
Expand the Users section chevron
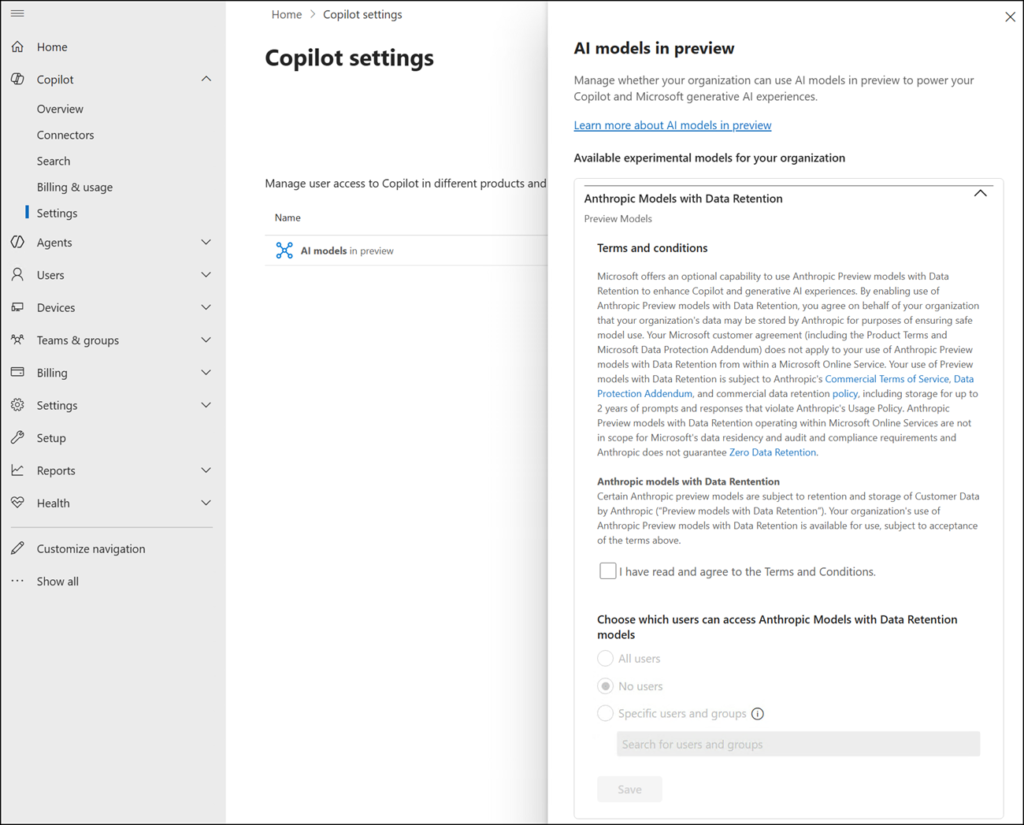206,274
